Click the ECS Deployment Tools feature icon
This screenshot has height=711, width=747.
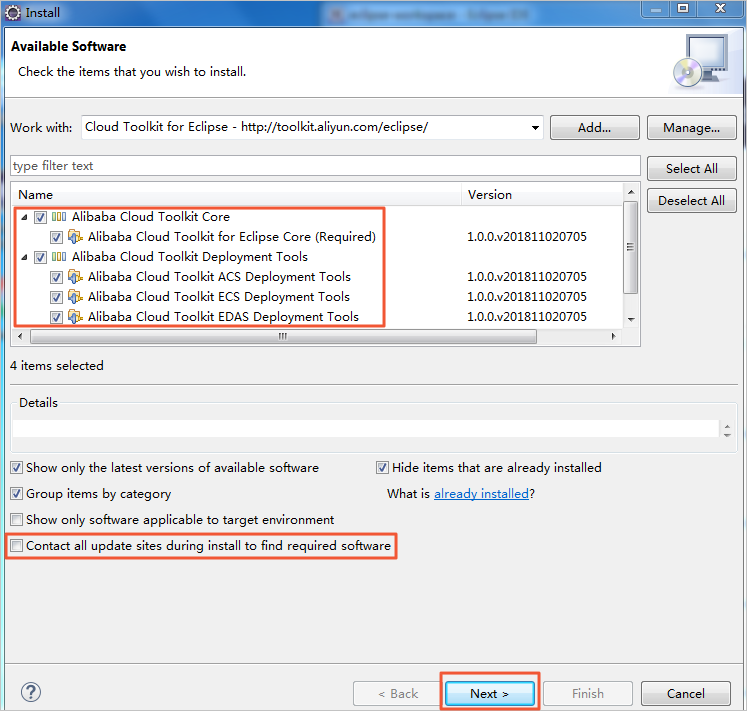(x=75, y=297)
